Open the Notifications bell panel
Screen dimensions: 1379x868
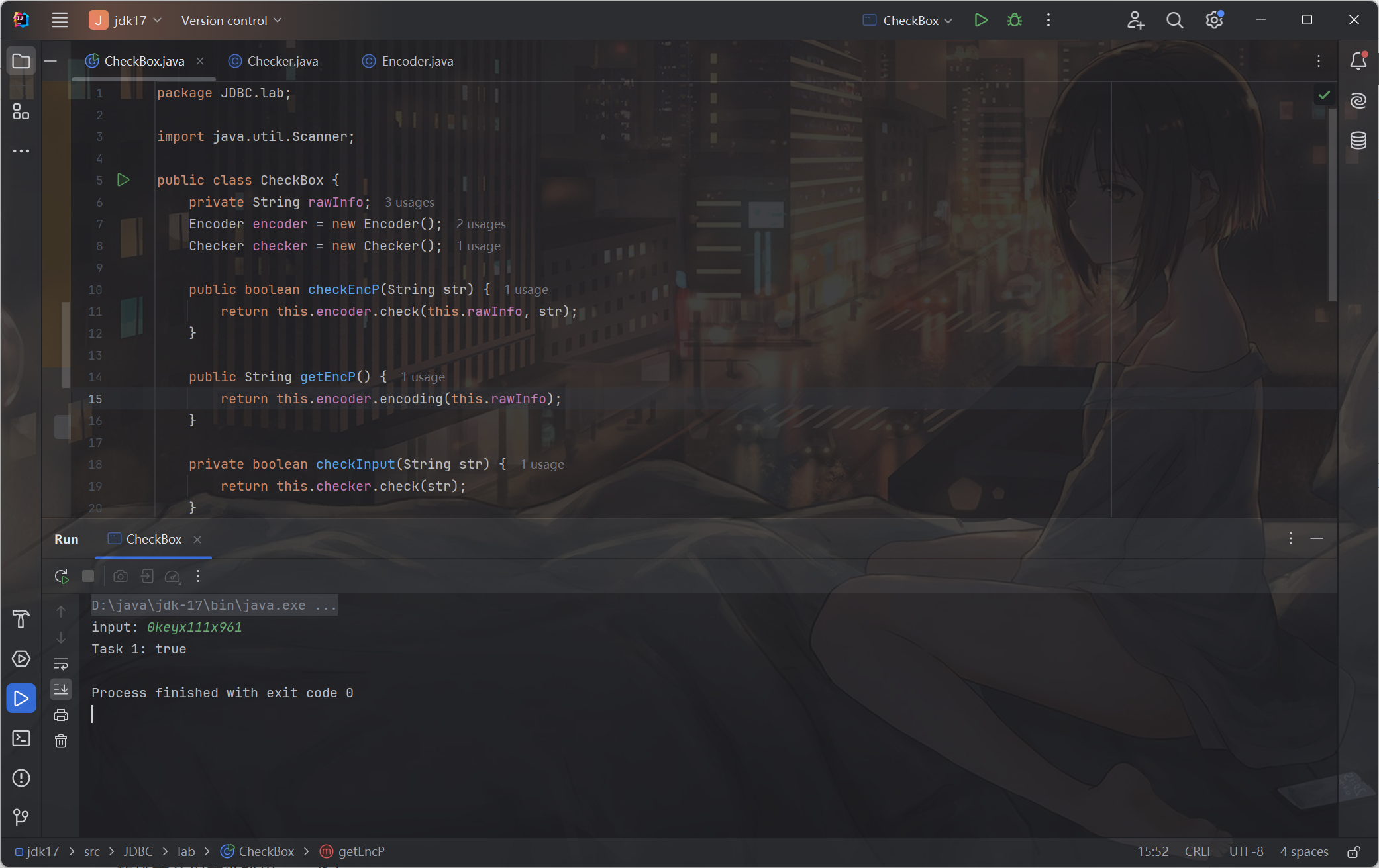tap(1358, 61)
